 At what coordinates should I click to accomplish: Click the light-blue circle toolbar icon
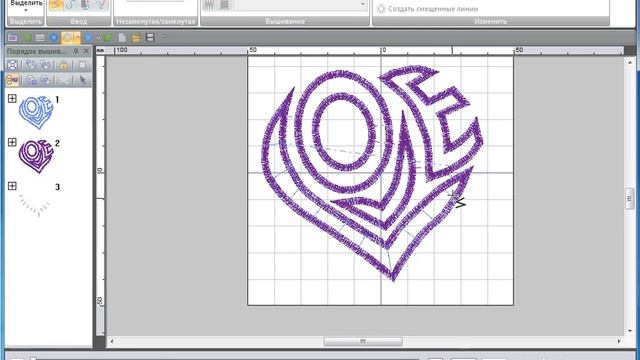(87, 38)
